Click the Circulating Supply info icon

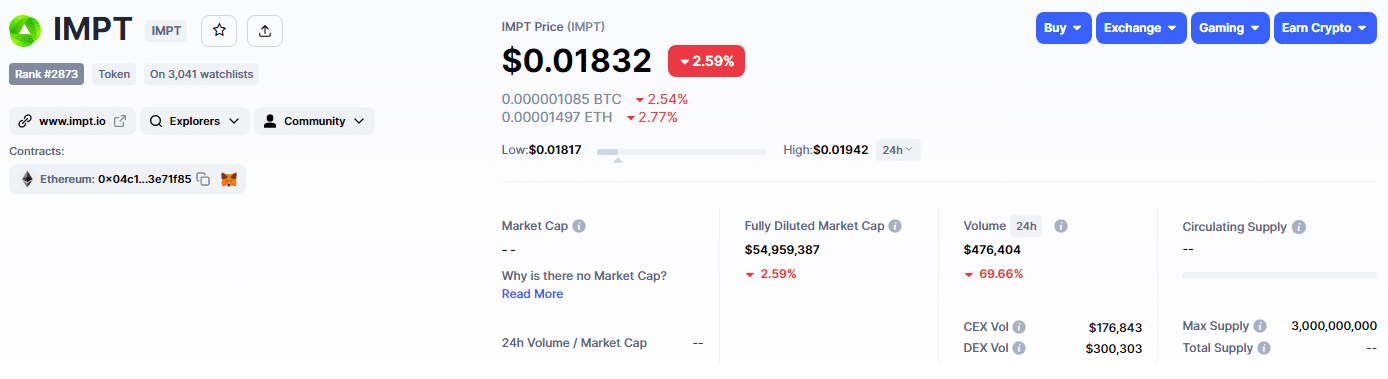pos(1299,227)
